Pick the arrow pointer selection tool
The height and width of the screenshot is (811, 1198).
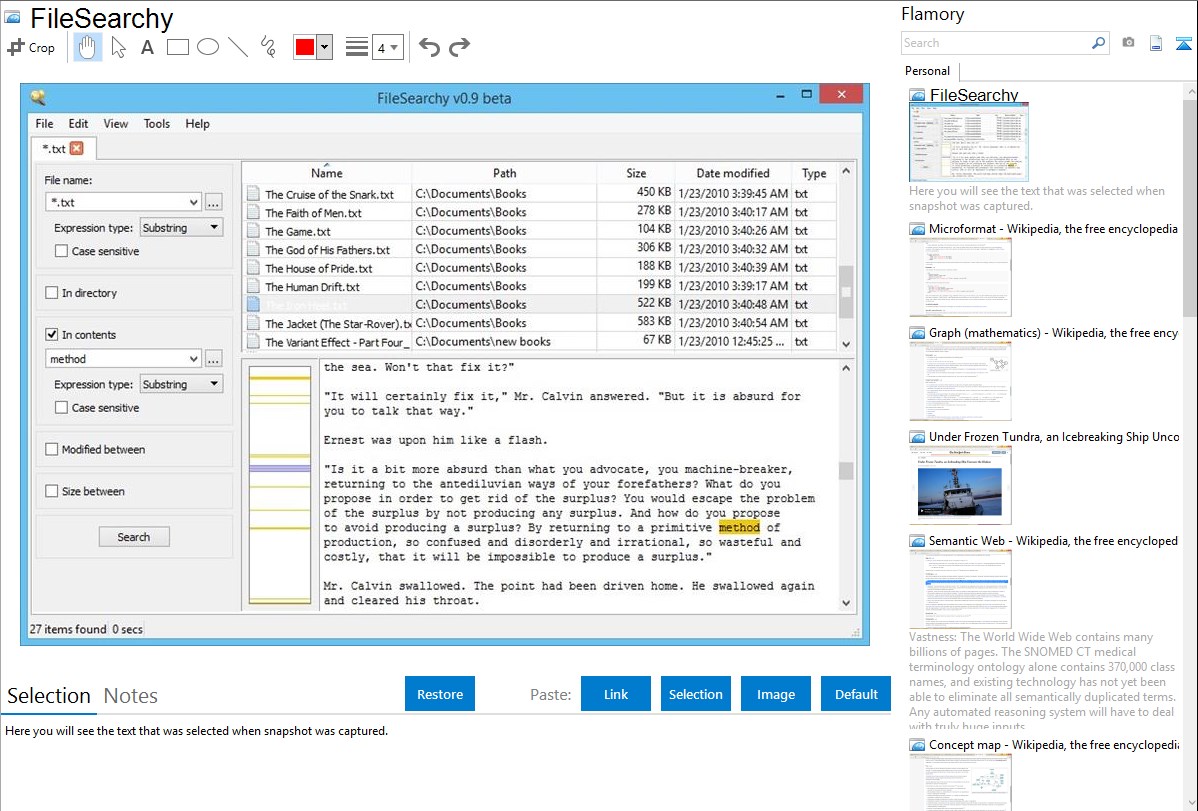pos(118,47)
